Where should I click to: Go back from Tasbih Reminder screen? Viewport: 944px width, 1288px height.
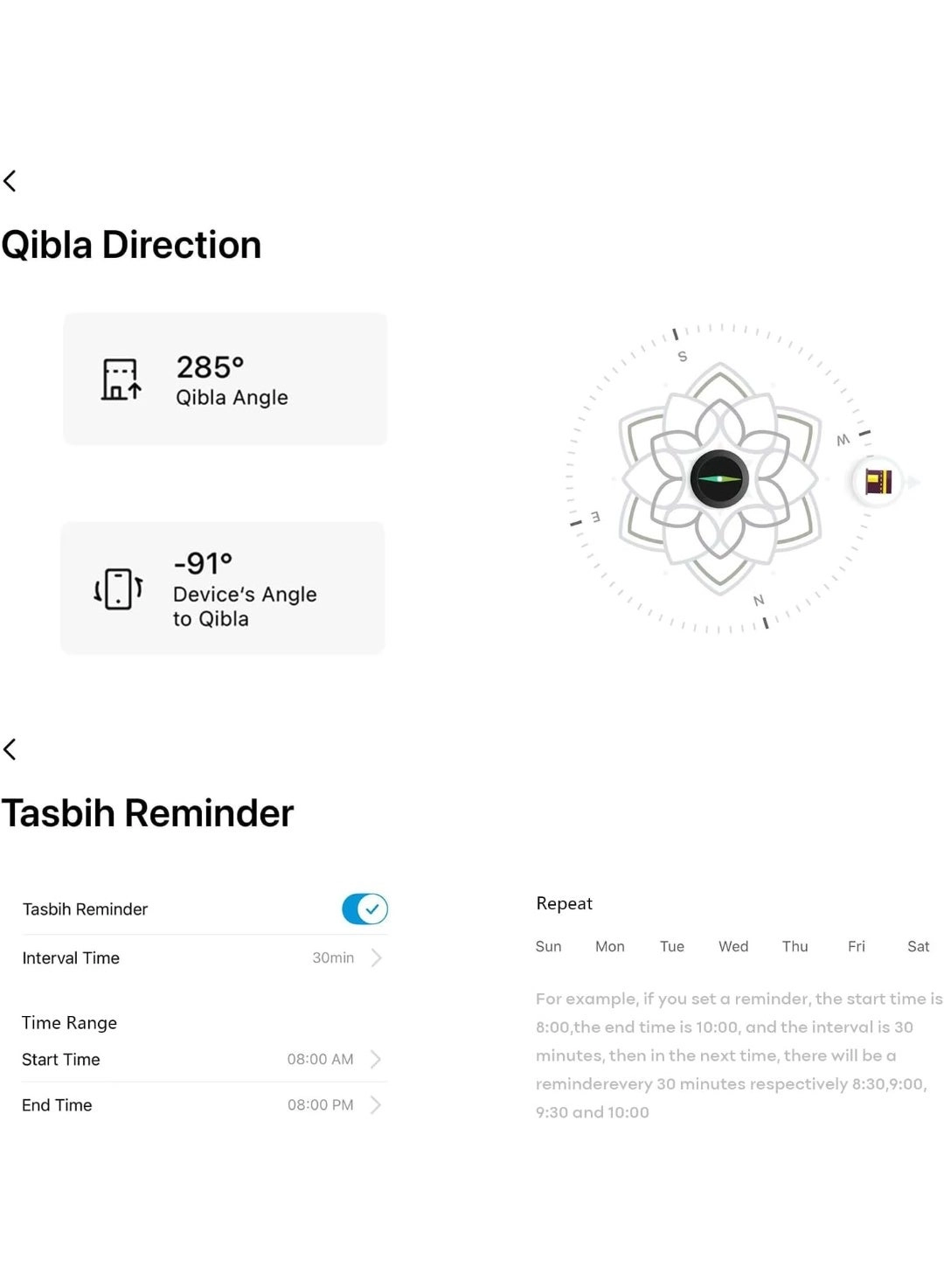[x=10, y=749]
